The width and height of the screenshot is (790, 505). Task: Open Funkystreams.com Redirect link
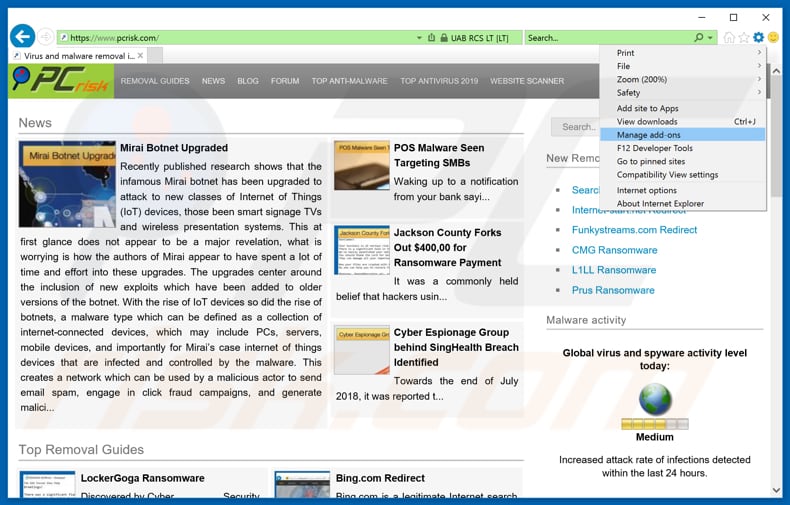pos(634,230)
